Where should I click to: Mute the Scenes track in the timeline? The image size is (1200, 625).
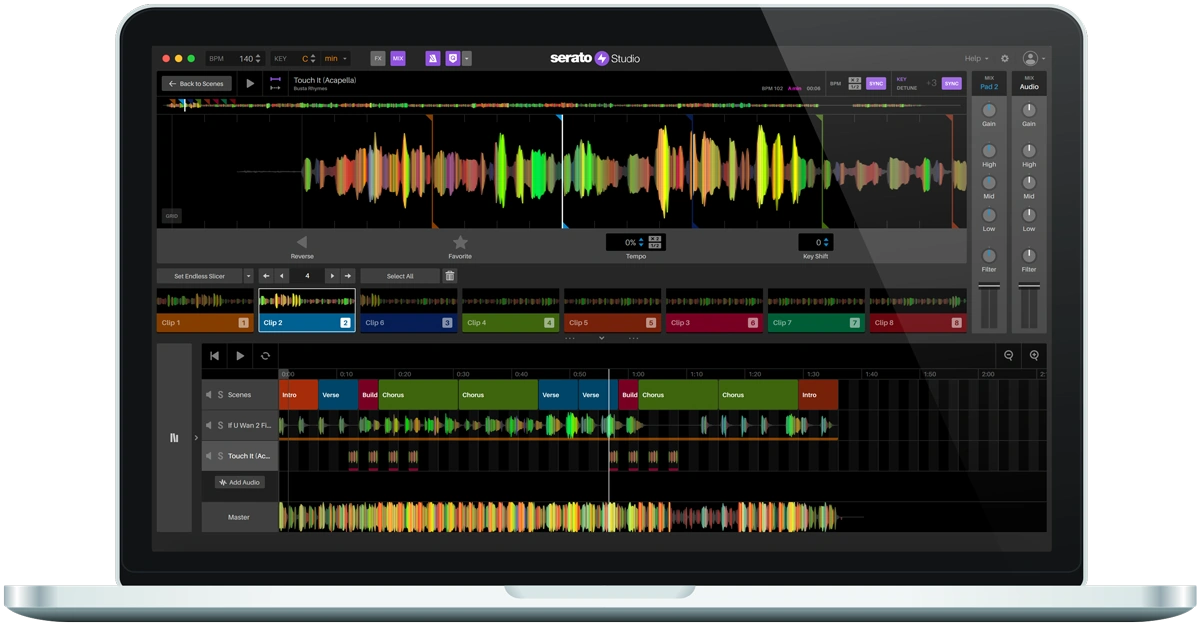point(208,395)
